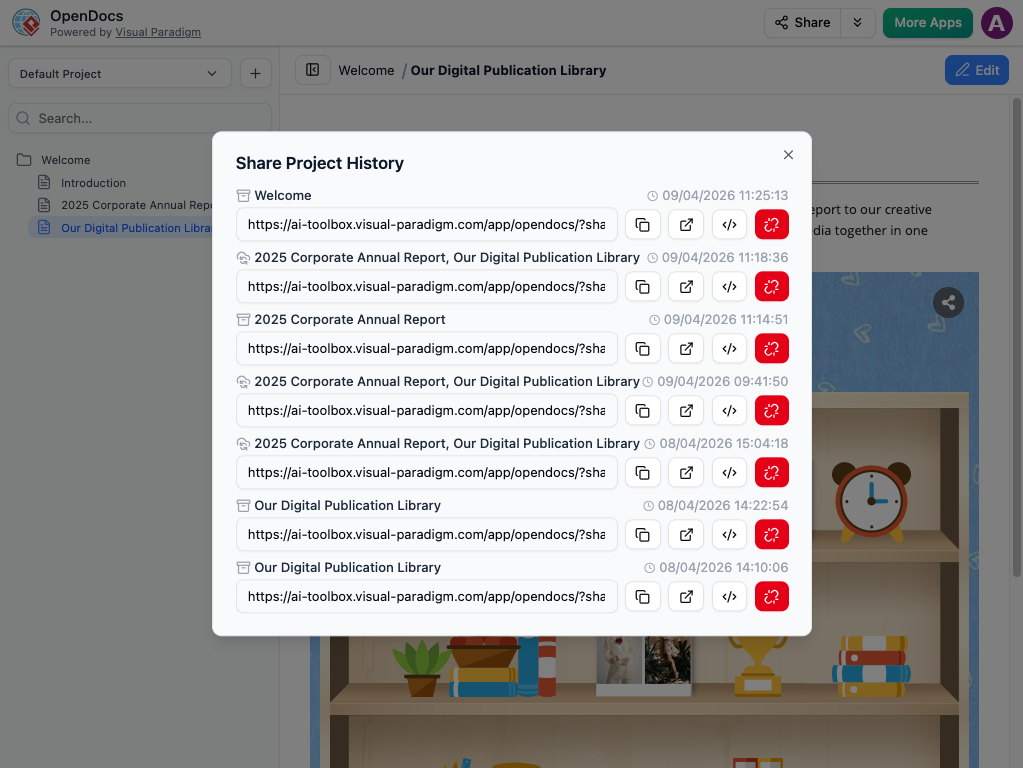Click the Visual Paradigm link

[158, 32]
